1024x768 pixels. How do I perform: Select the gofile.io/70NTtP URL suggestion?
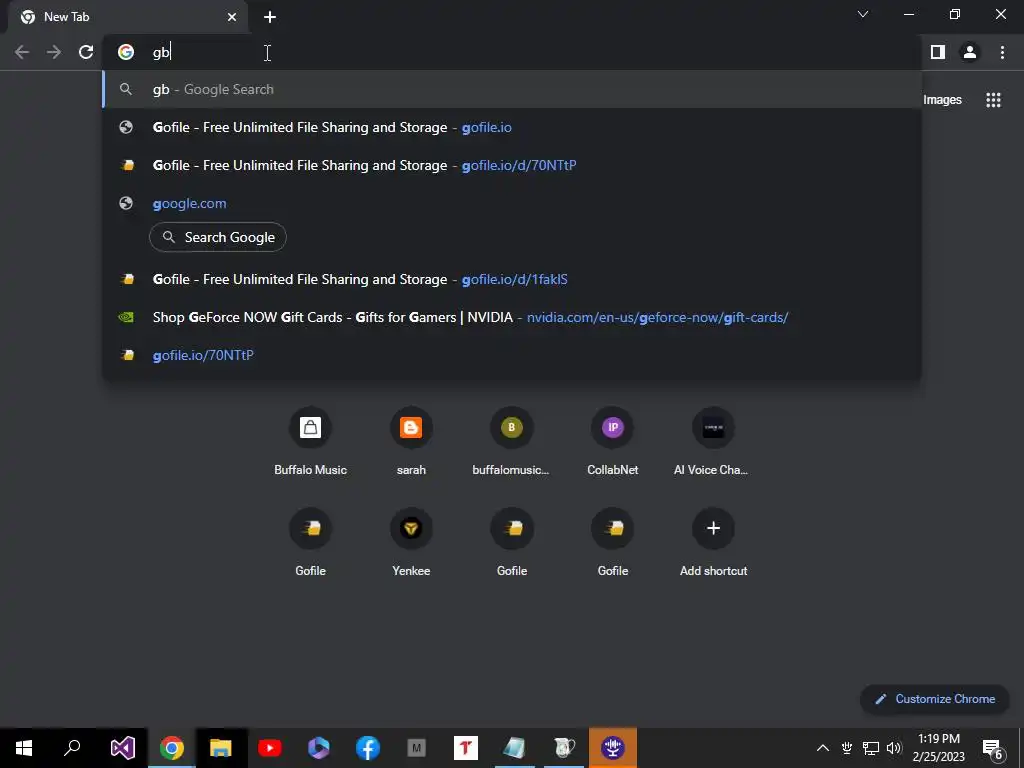point(512,355)
